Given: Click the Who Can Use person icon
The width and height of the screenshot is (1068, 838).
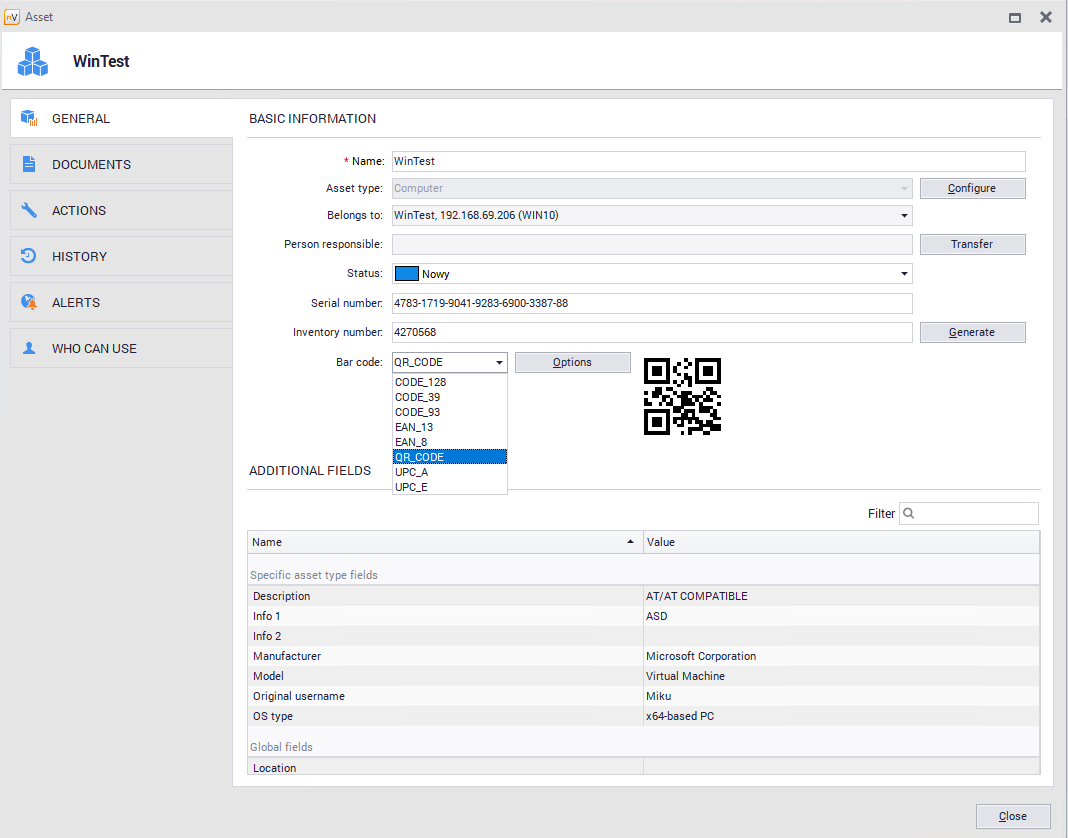Looking at the screenshot, I should click(x=29, y=348).
